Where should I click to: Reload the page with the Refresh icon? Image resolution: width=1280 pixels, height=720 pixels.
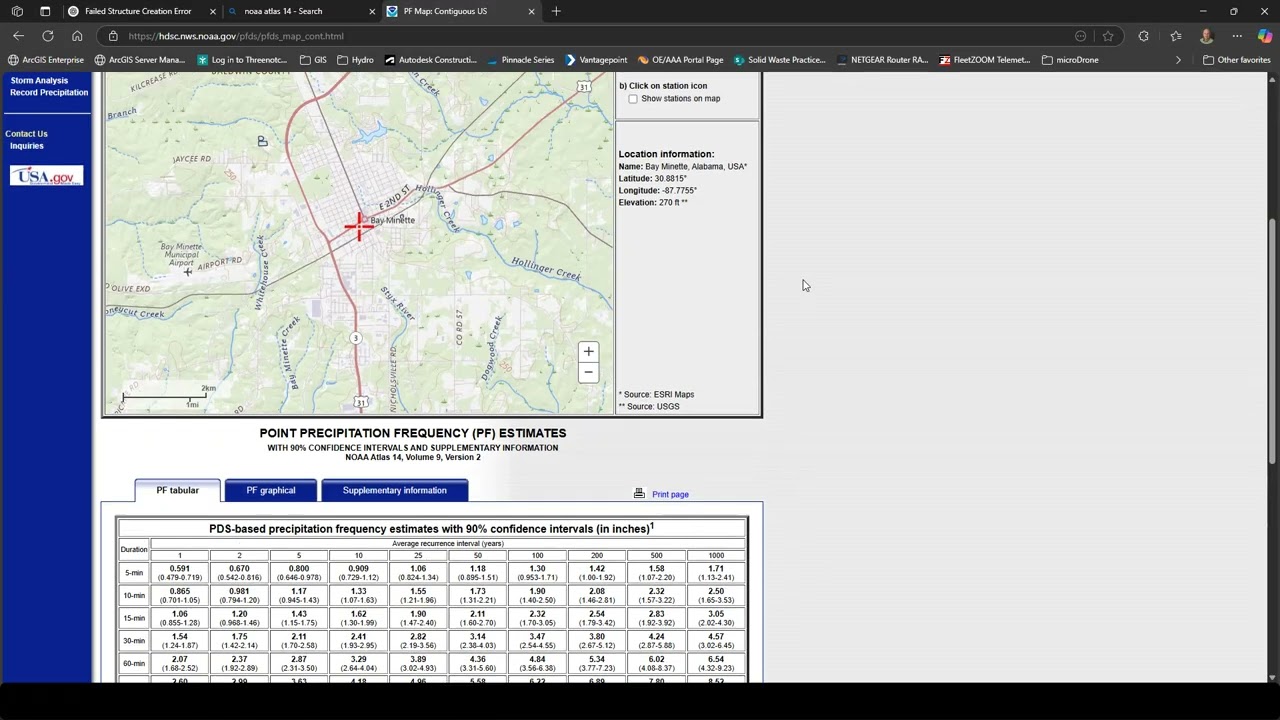point(47,36)
